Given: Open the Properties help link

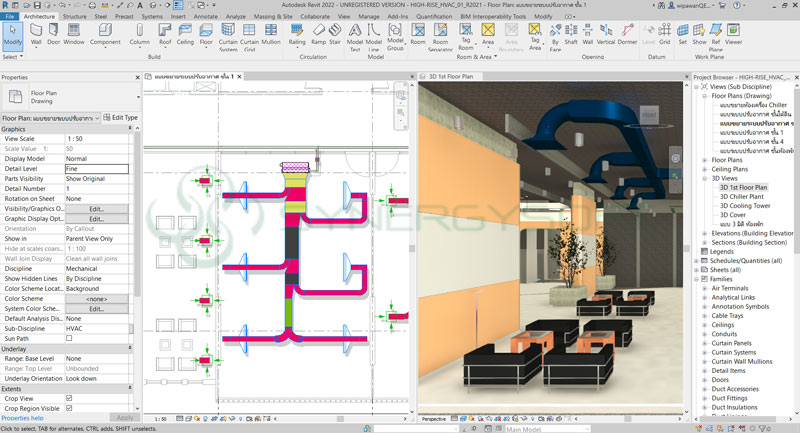Looking at the screenshot, I should point(22,418).
